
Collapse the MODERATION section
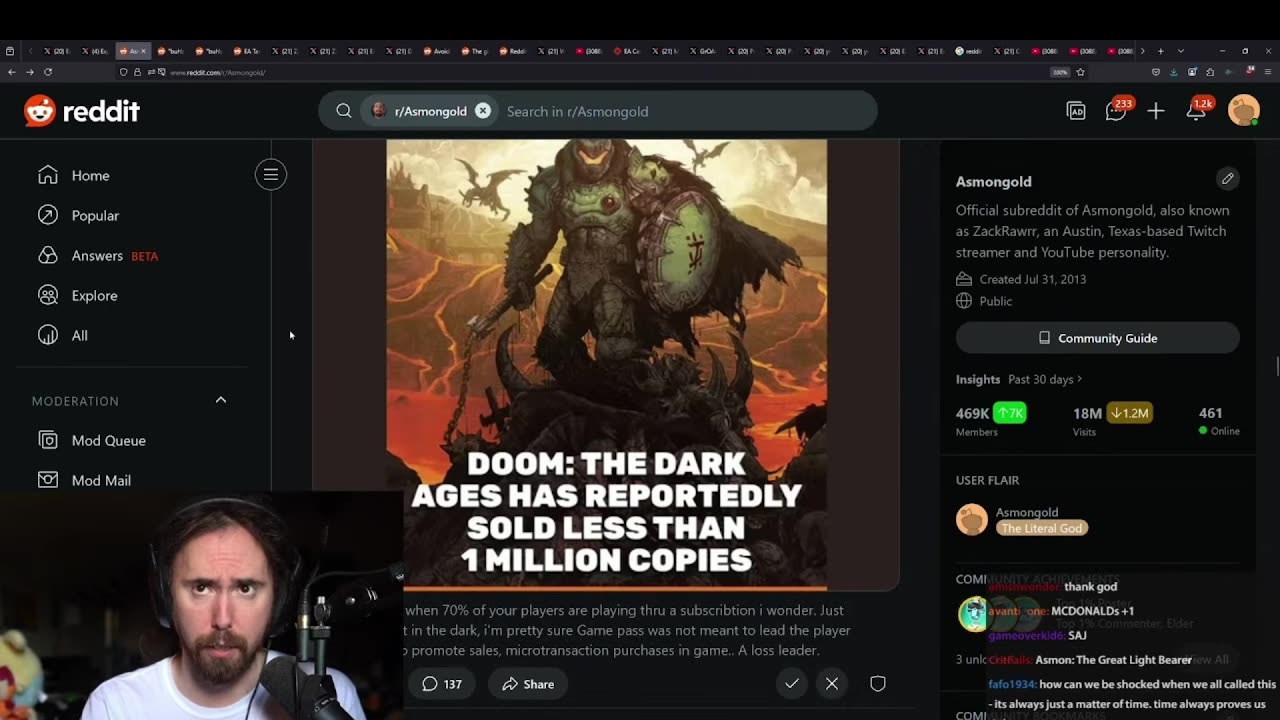[x=221, y=400]
